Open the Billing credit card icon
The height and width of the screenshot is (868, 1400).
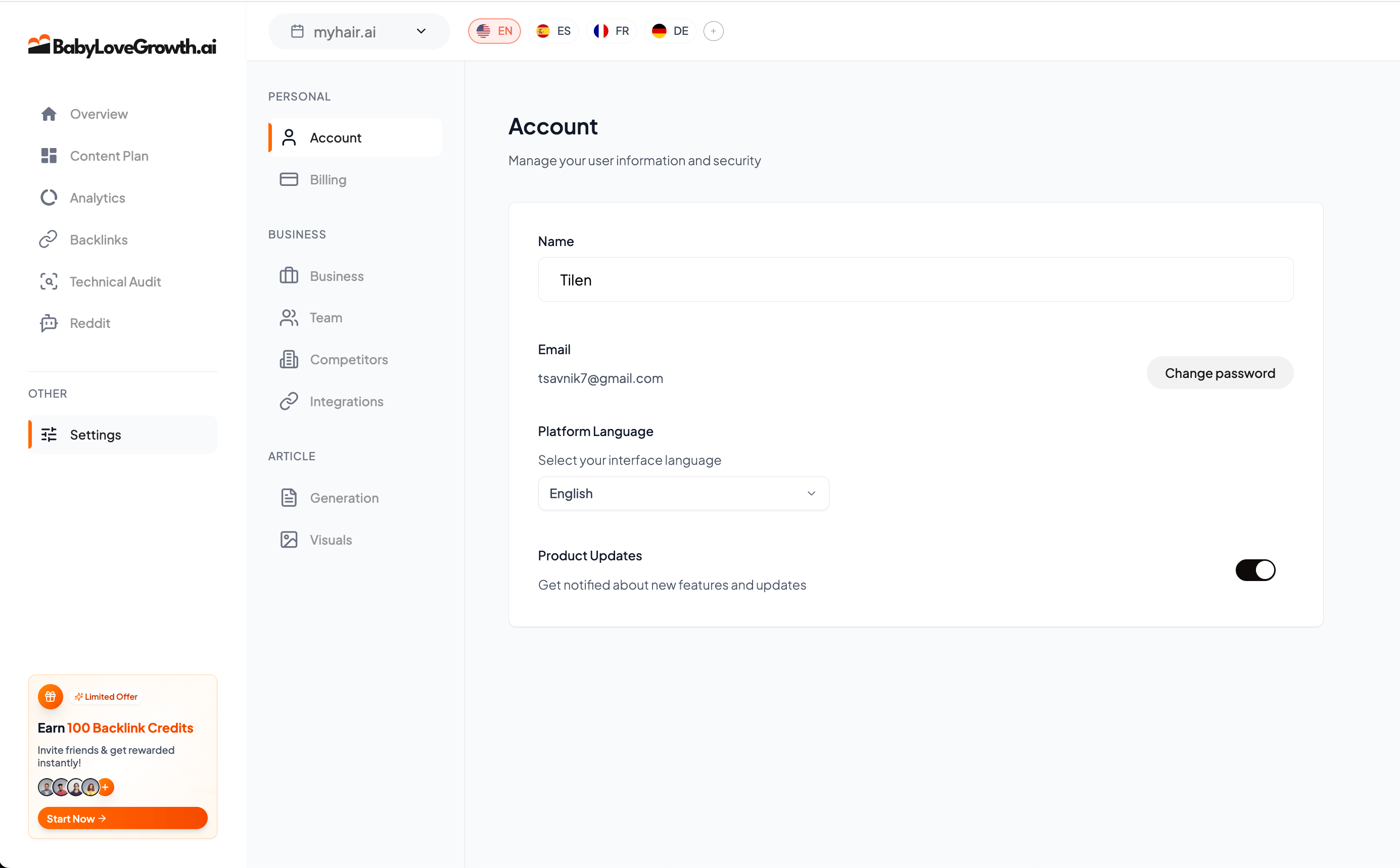(x=289, y=180)
